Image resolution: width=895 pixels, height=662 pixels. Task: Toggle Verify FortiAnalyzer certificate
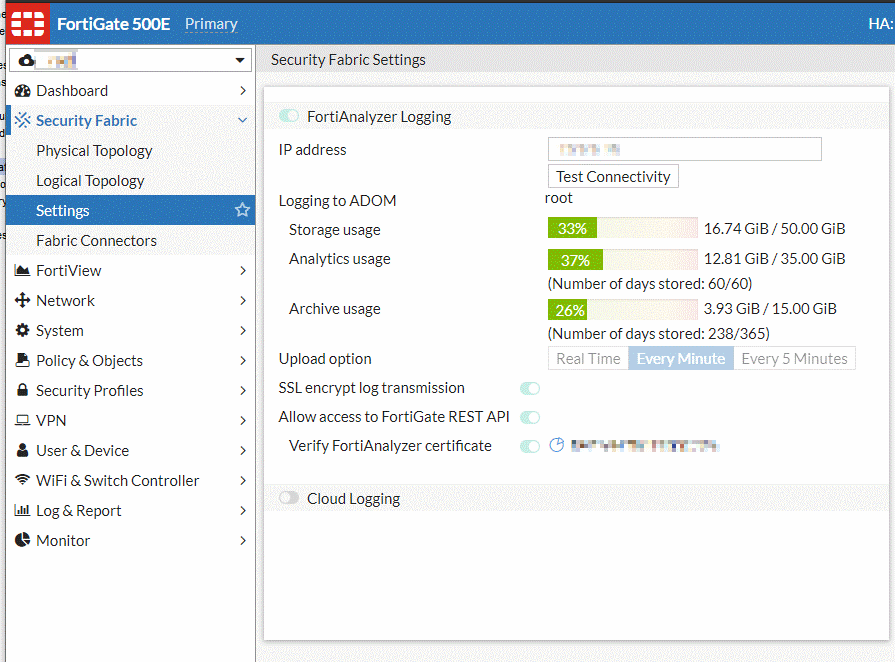pos(530,446)
